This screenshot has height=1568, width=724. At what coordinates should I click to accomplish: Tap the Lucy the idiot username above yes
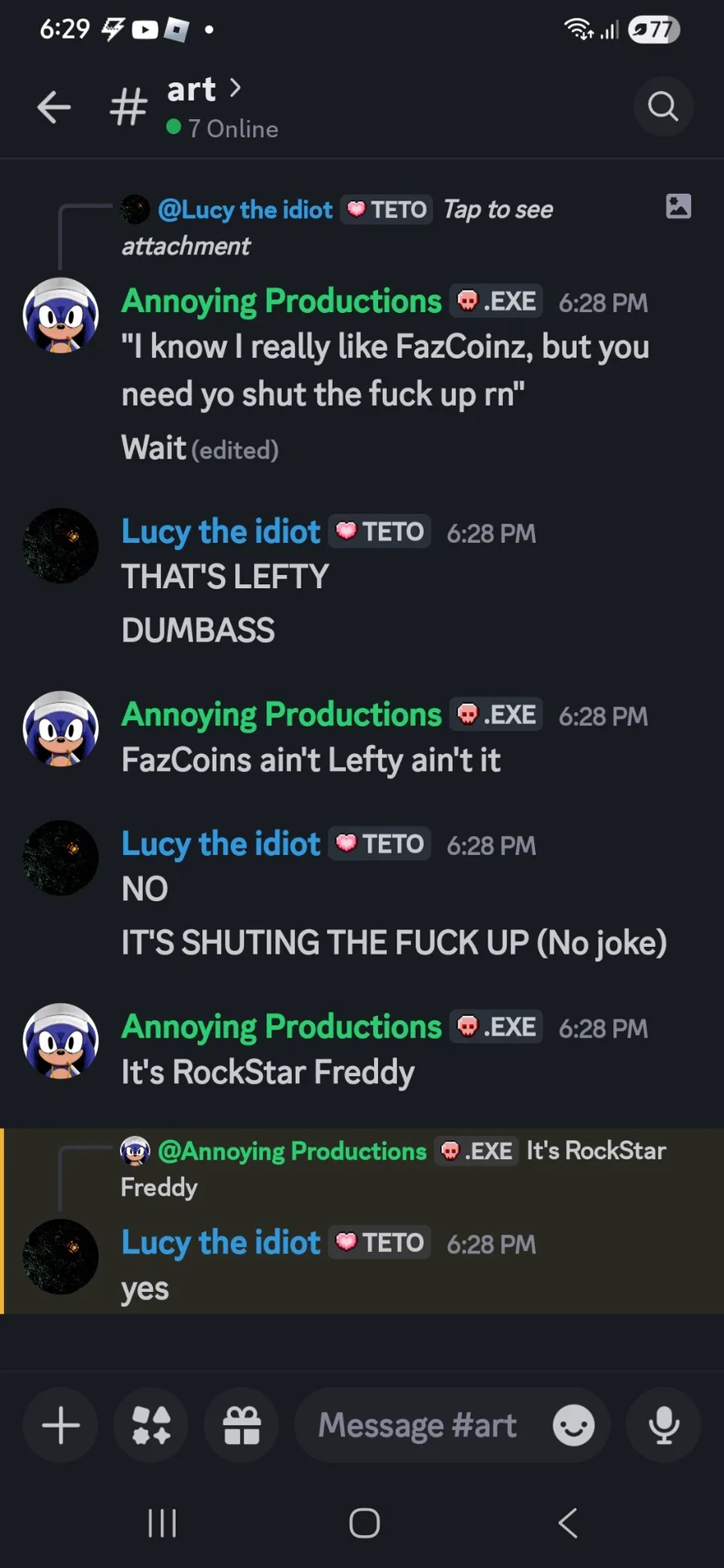pyautogui.click(x=220, y=1242)
